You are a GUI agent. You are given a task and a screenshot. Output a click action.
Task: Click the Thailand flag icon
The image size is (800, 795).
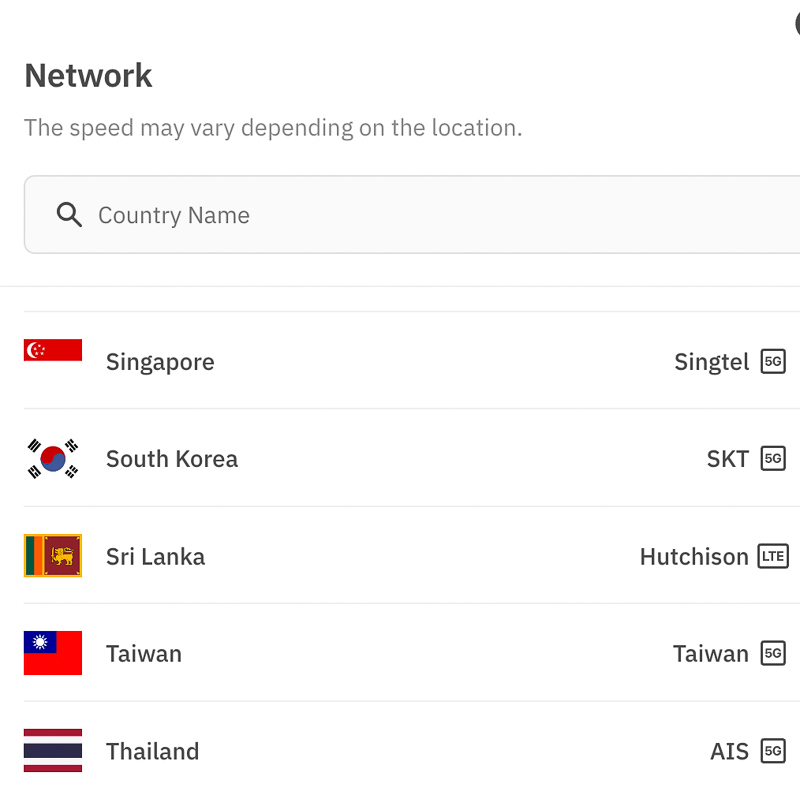(x=52, y=750)
